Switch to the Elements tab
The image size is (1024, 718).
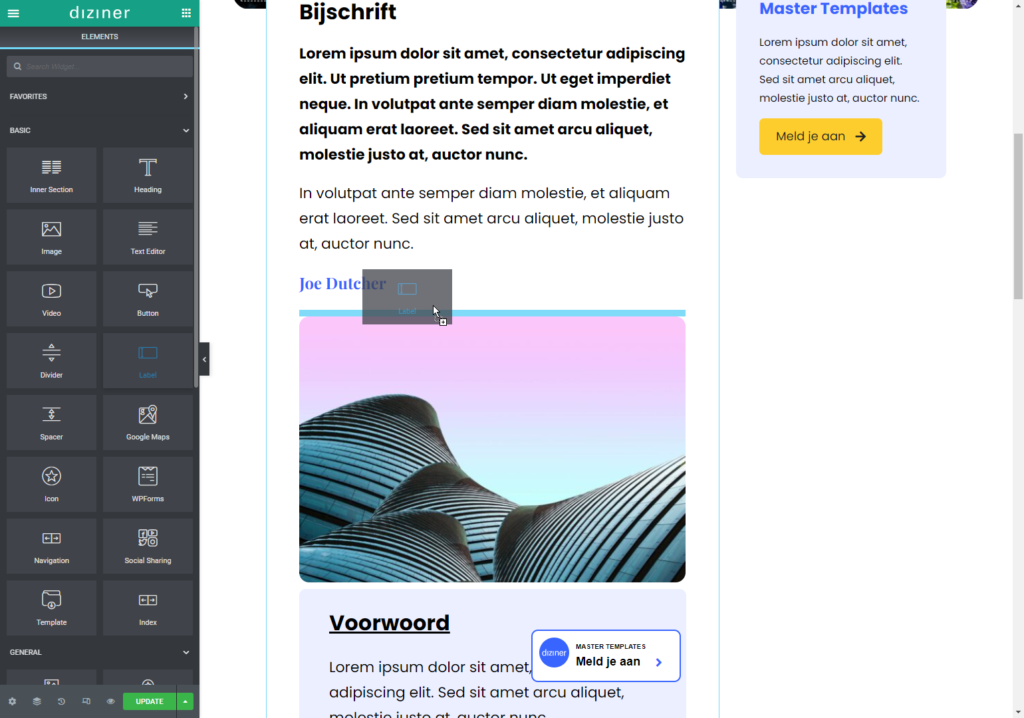point(99,37)
